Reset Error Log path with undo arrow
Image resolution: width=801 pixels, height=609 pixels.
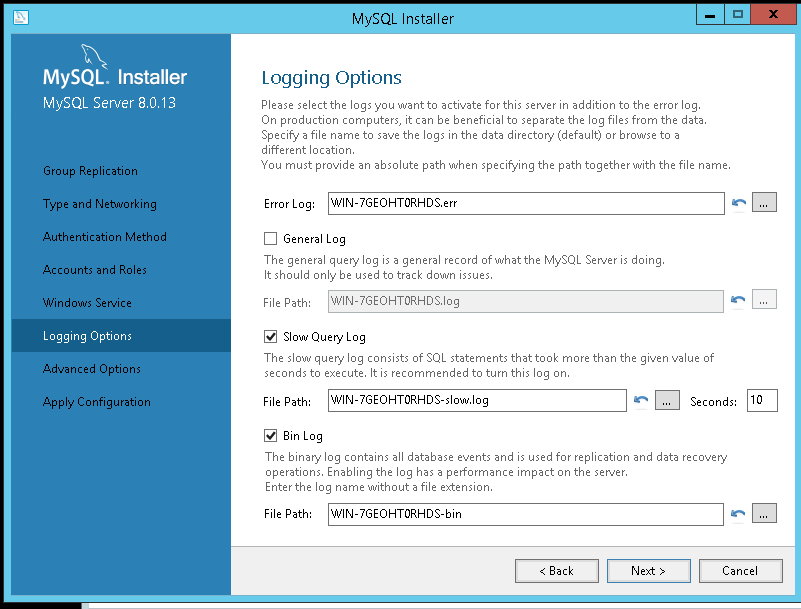coord(739,203)
